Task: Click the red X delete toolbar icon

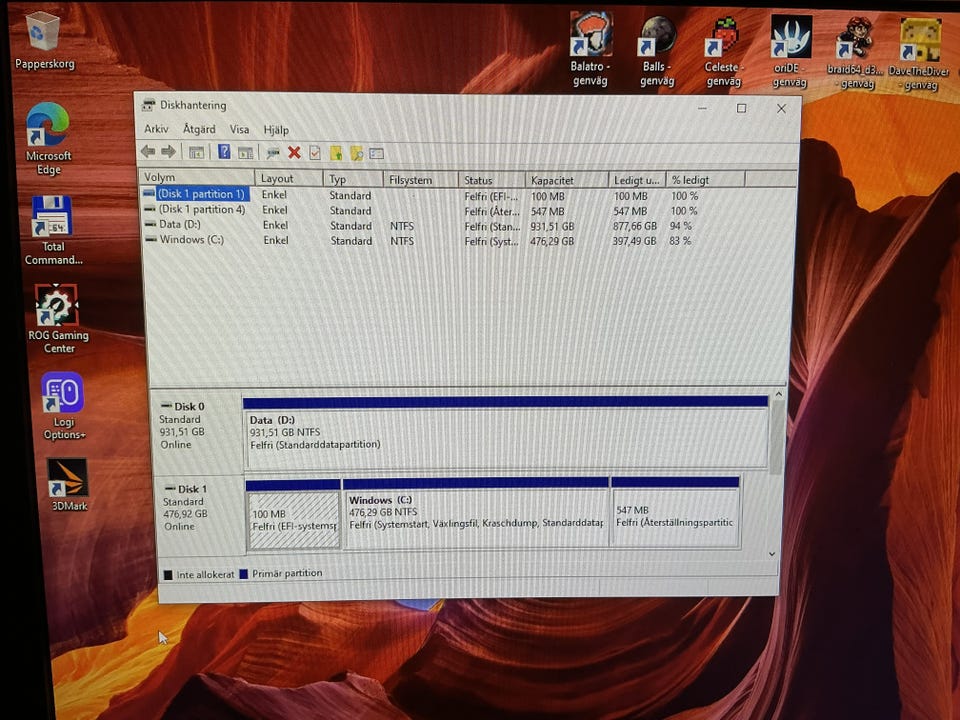Action: point(294,152)
